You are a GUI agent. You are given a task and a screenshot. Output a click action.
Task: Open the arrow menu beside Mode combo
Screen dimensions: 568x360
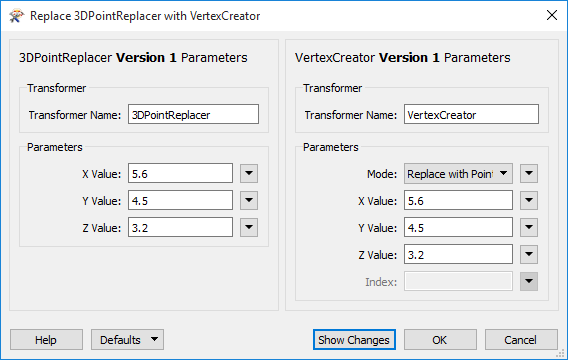point(529,173)
